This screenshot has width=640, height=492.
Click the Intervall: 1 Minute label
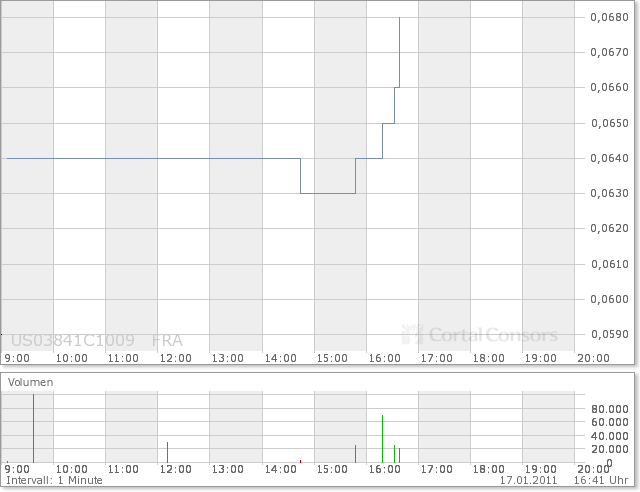click(54, 480)
